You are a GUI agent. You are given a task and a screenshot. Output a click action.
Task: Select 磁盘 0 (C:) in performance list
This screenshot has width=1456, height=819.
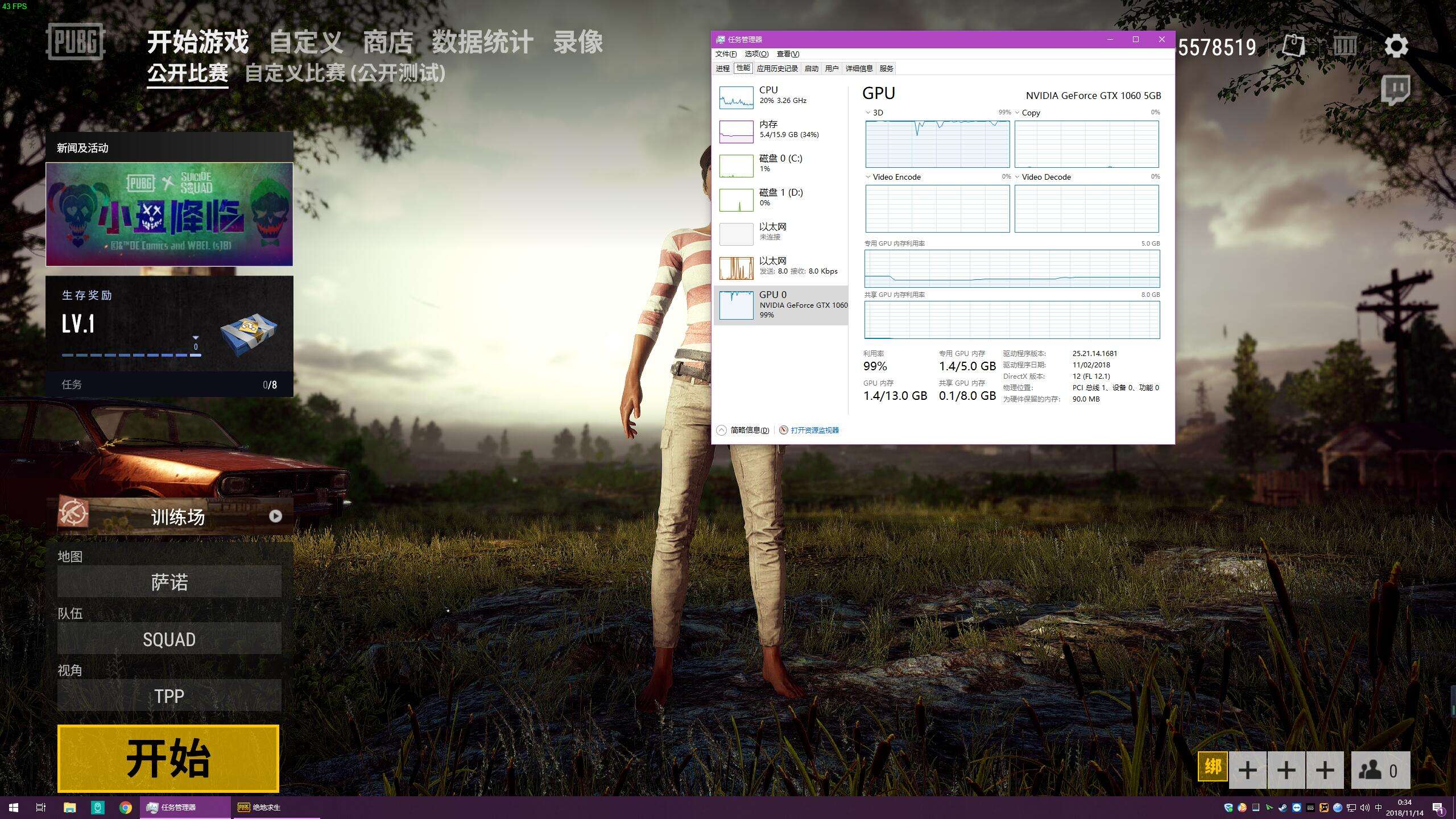coord(781,166)
